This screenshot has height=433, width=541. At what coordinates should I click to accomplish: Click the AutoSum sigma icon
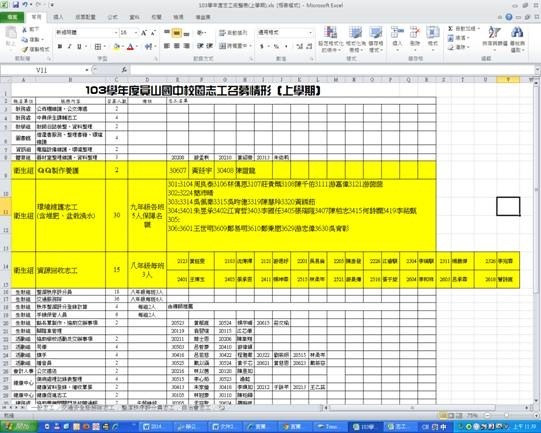tap(451, 29)
